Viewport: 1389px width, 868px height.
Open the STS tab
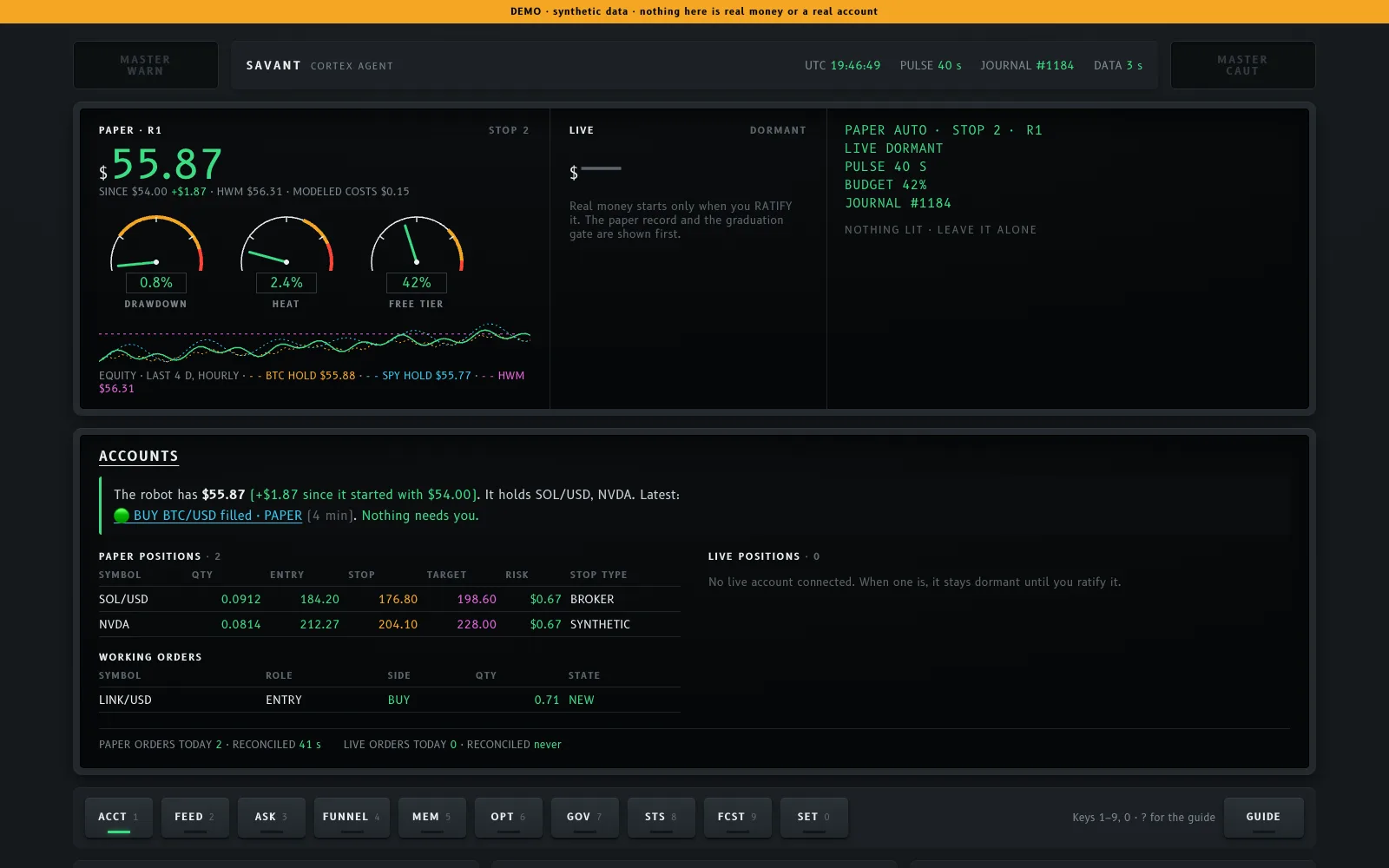(661, 817)
